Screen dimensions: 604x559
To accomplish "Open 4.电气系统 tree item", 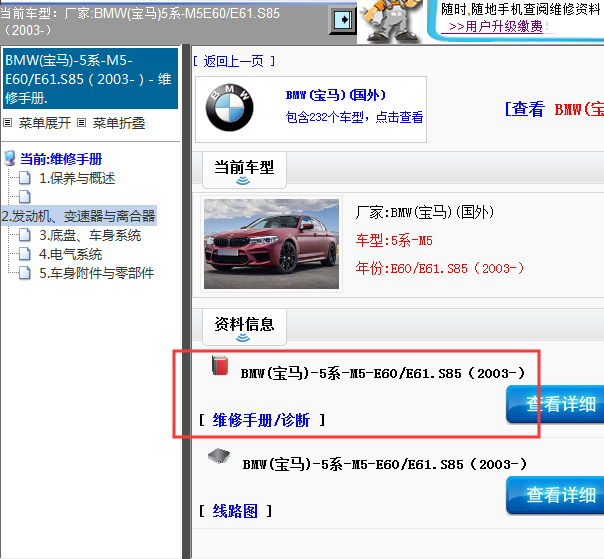I will tap(70, 254).
